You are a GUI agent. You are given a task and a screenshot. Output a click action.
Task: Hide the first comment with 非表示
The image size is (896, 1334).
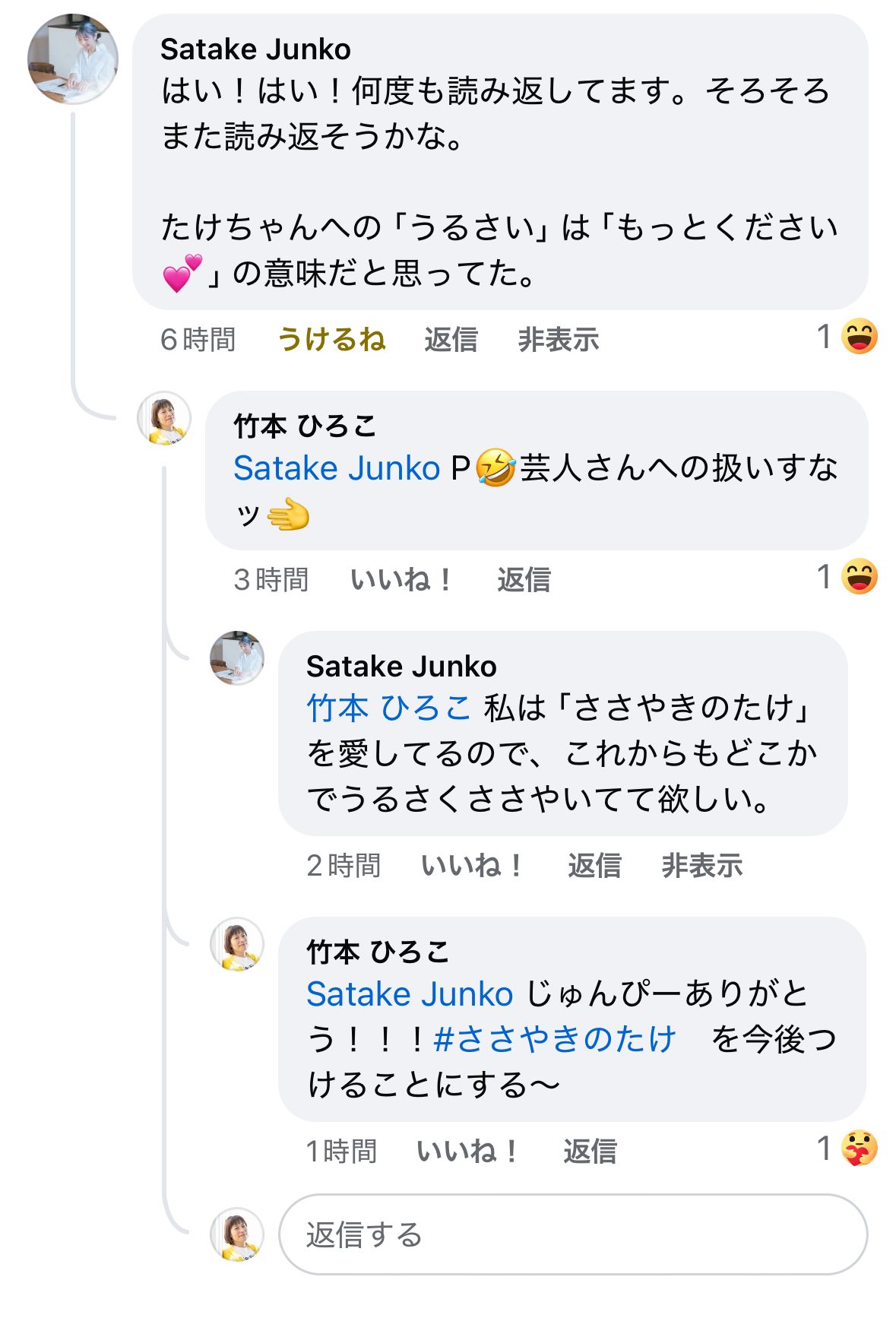click(x=559, y=339)
